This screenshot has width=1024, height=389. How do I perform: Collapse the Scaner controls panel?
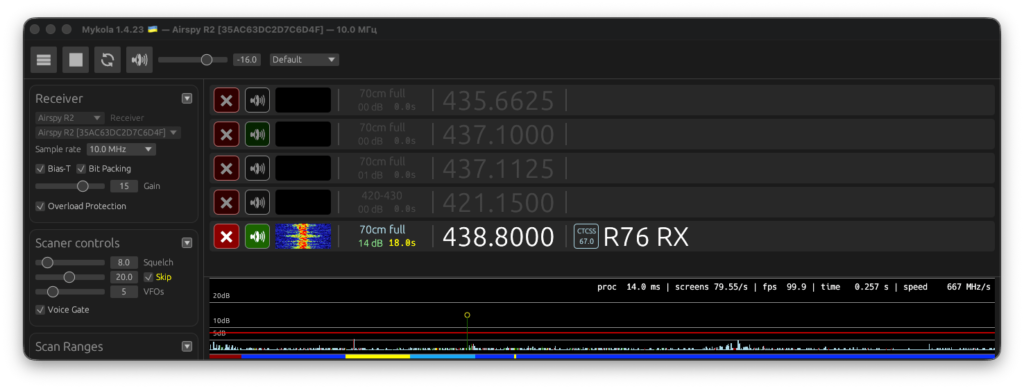[187, 243]
